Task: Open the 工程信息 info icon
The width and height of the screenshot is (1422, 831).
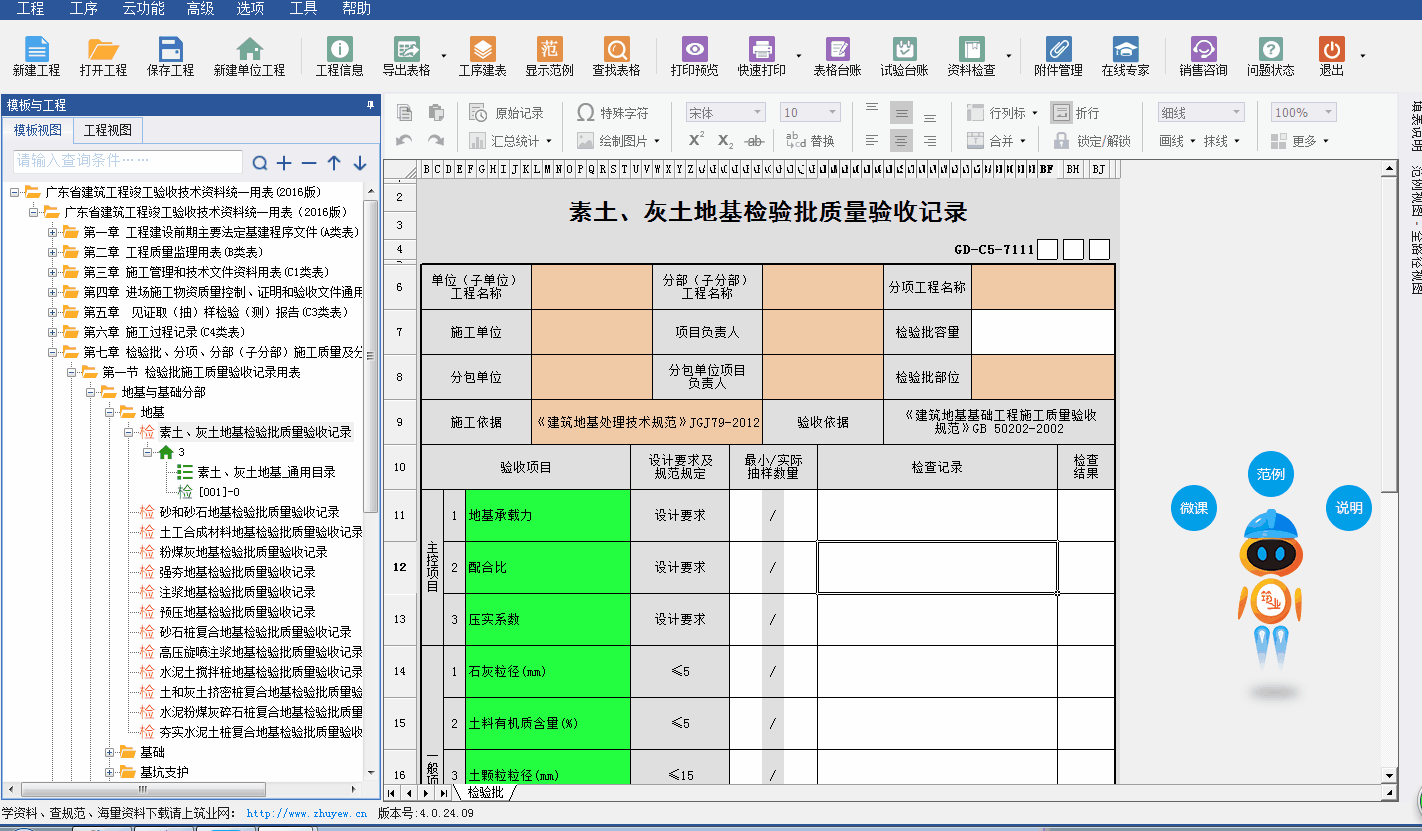Action: (339, 50)
